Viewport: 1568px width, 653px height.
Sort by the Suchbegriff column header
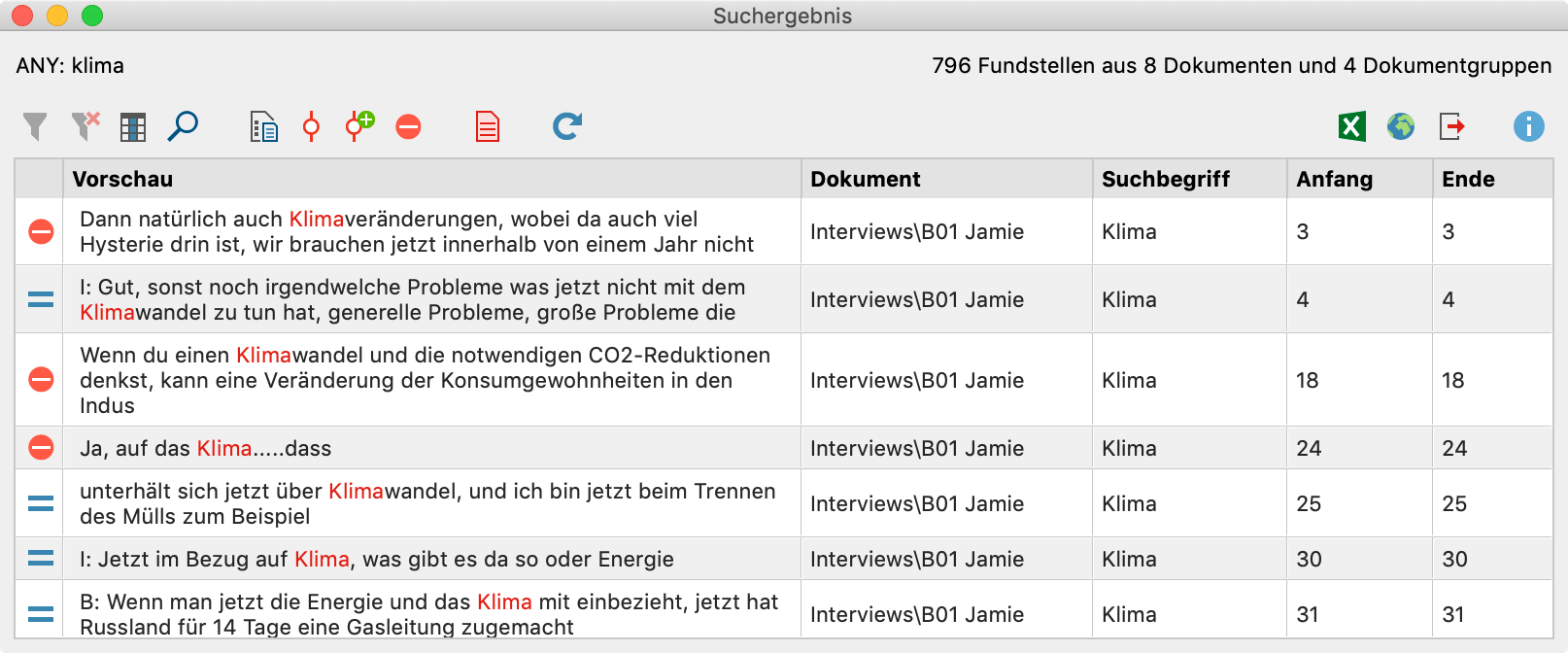1190,179
